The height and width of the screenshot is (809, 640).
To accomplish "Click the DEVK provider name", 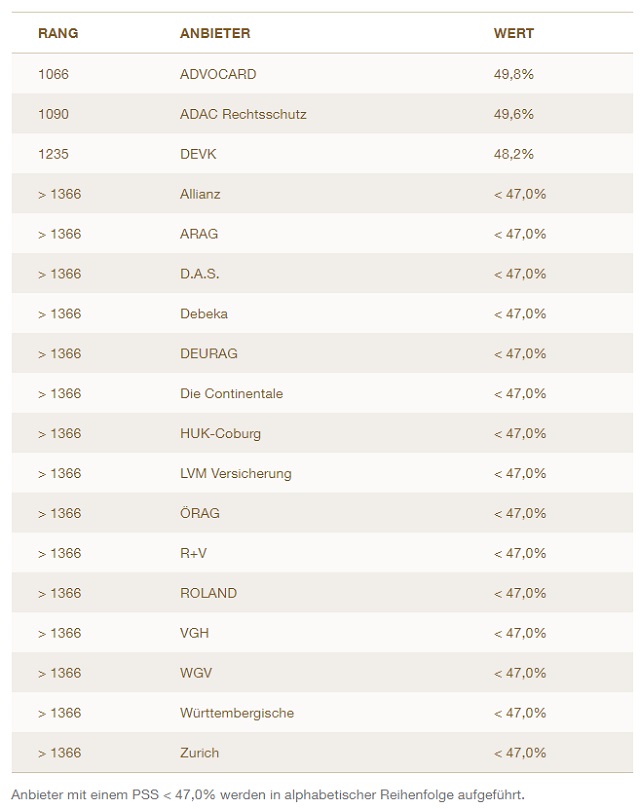I will (198, 154).
